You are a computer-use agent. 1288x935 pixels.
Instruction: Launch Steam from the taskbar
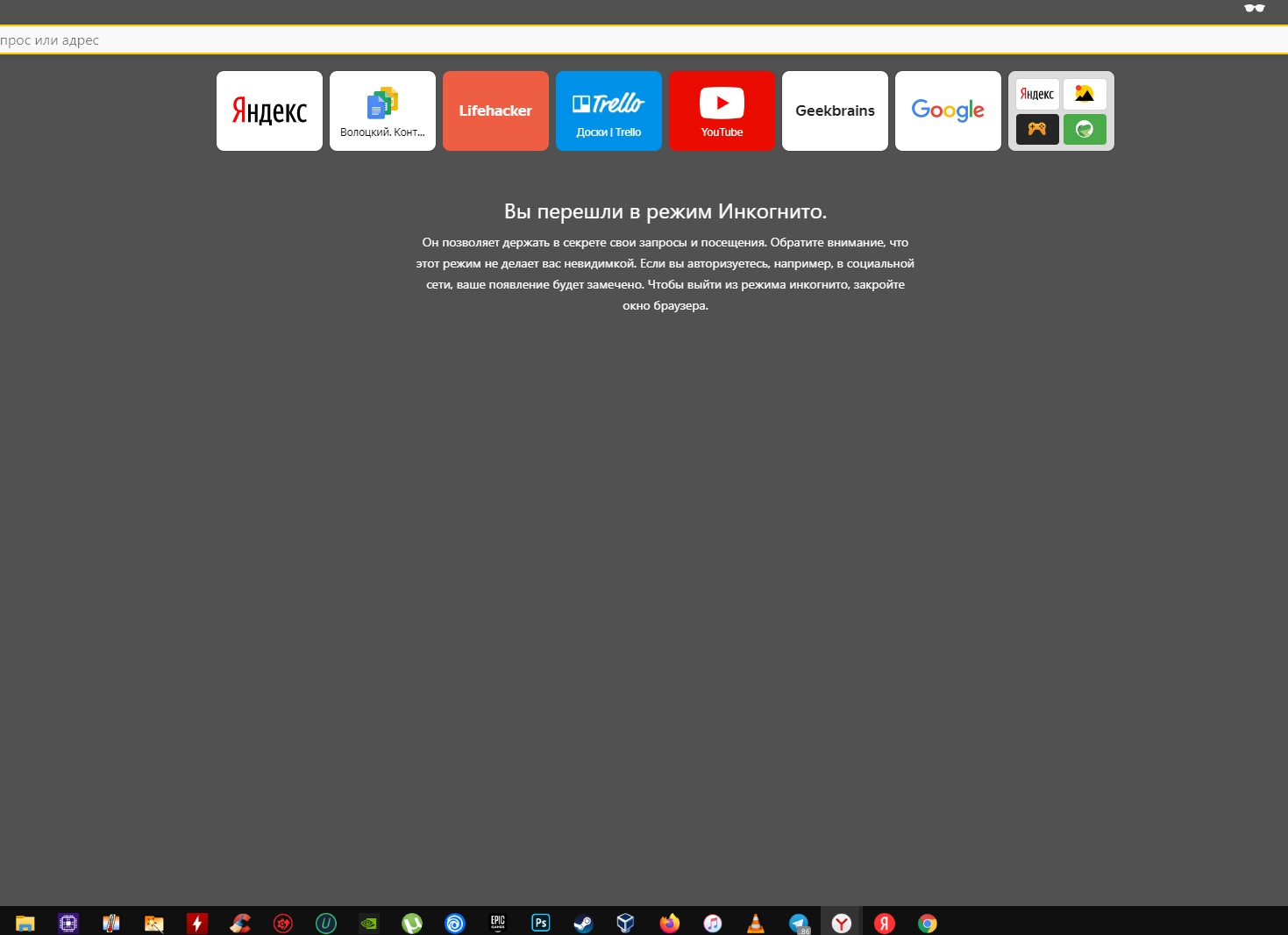tap(583, 923)
